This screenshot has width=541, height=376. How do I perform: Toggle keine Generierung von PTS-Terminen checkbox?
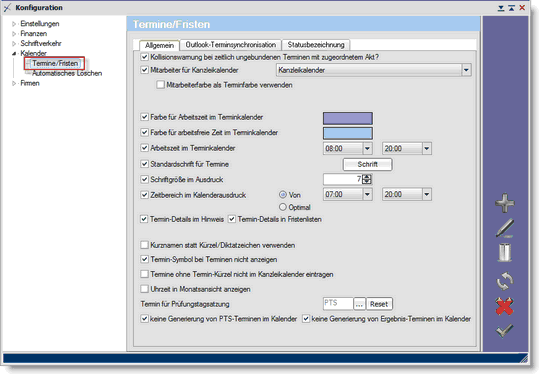pyautogui.click(x=144, y=319)
